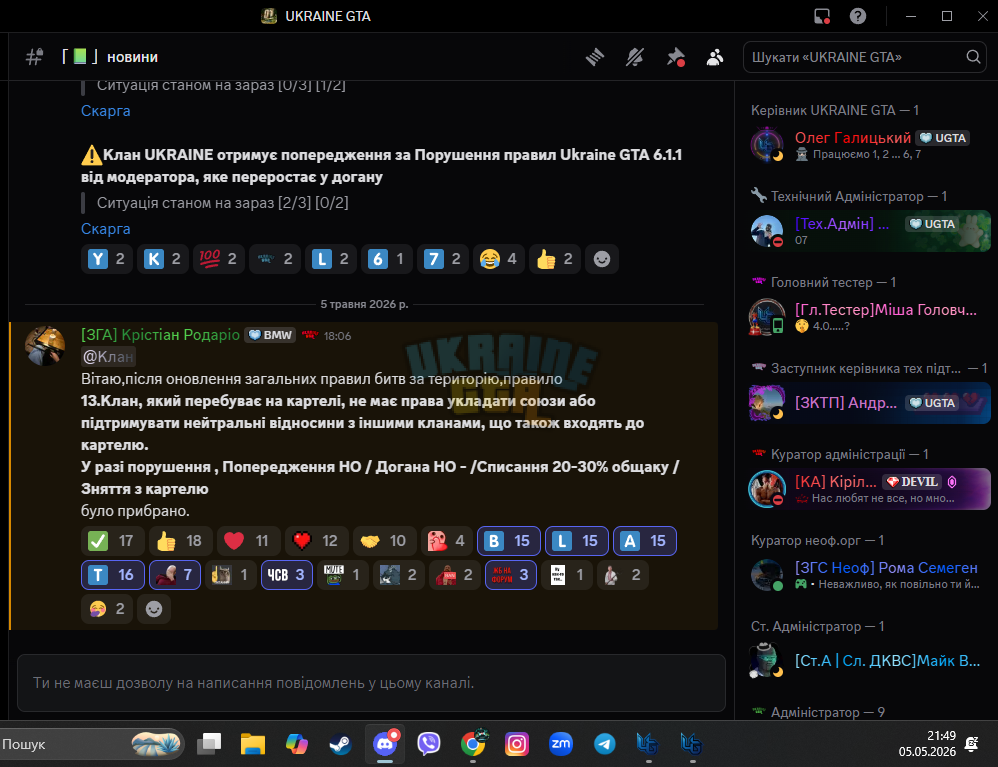The width and height of the screenshot is (998, 767).
Task: Toggle the B letter reaction 15
Action: 509,541
